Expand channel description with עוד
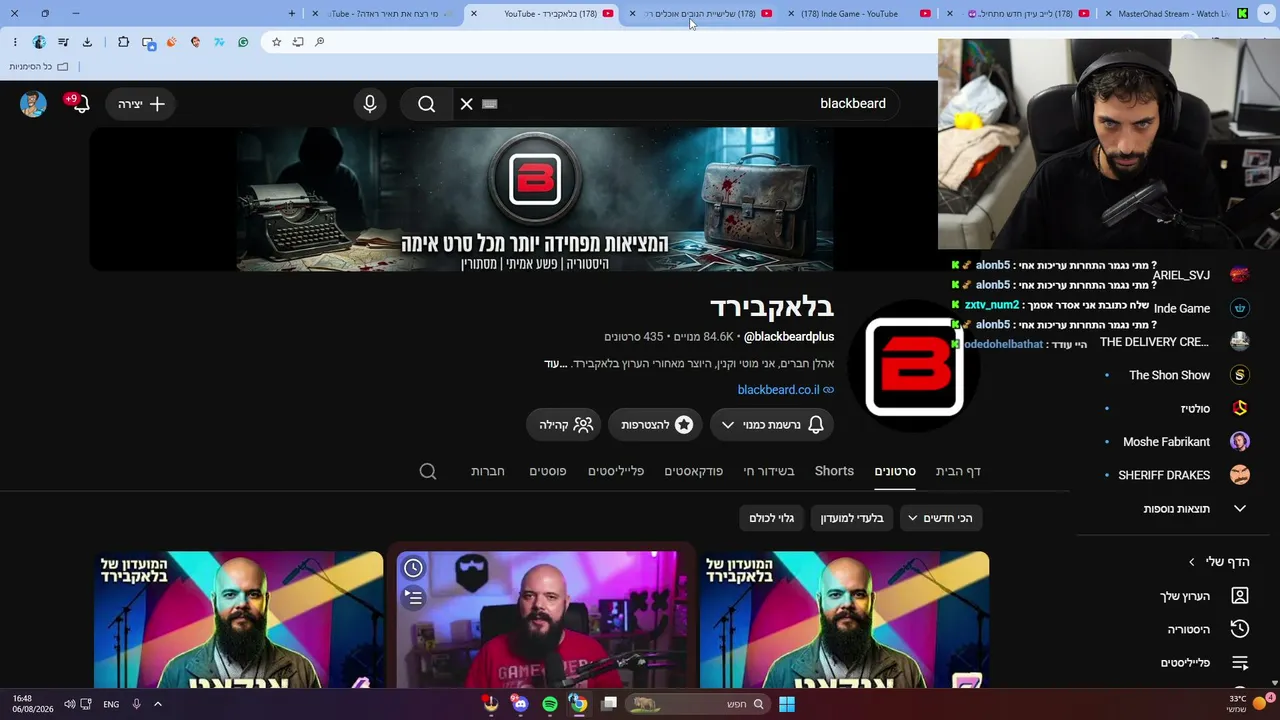The height and width of the screenshot is (720, 1280). 556,363
